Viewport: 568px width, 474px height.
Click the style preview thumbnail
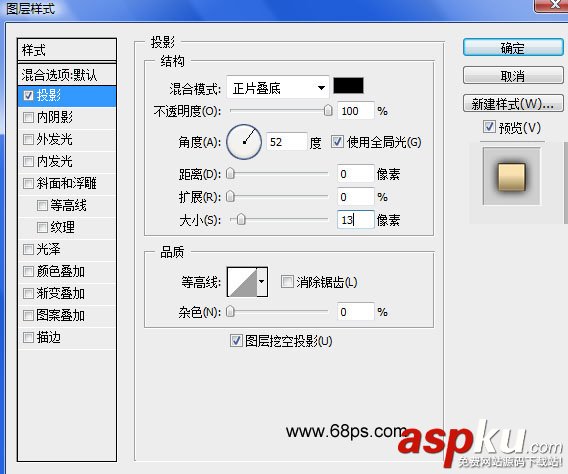511,176
